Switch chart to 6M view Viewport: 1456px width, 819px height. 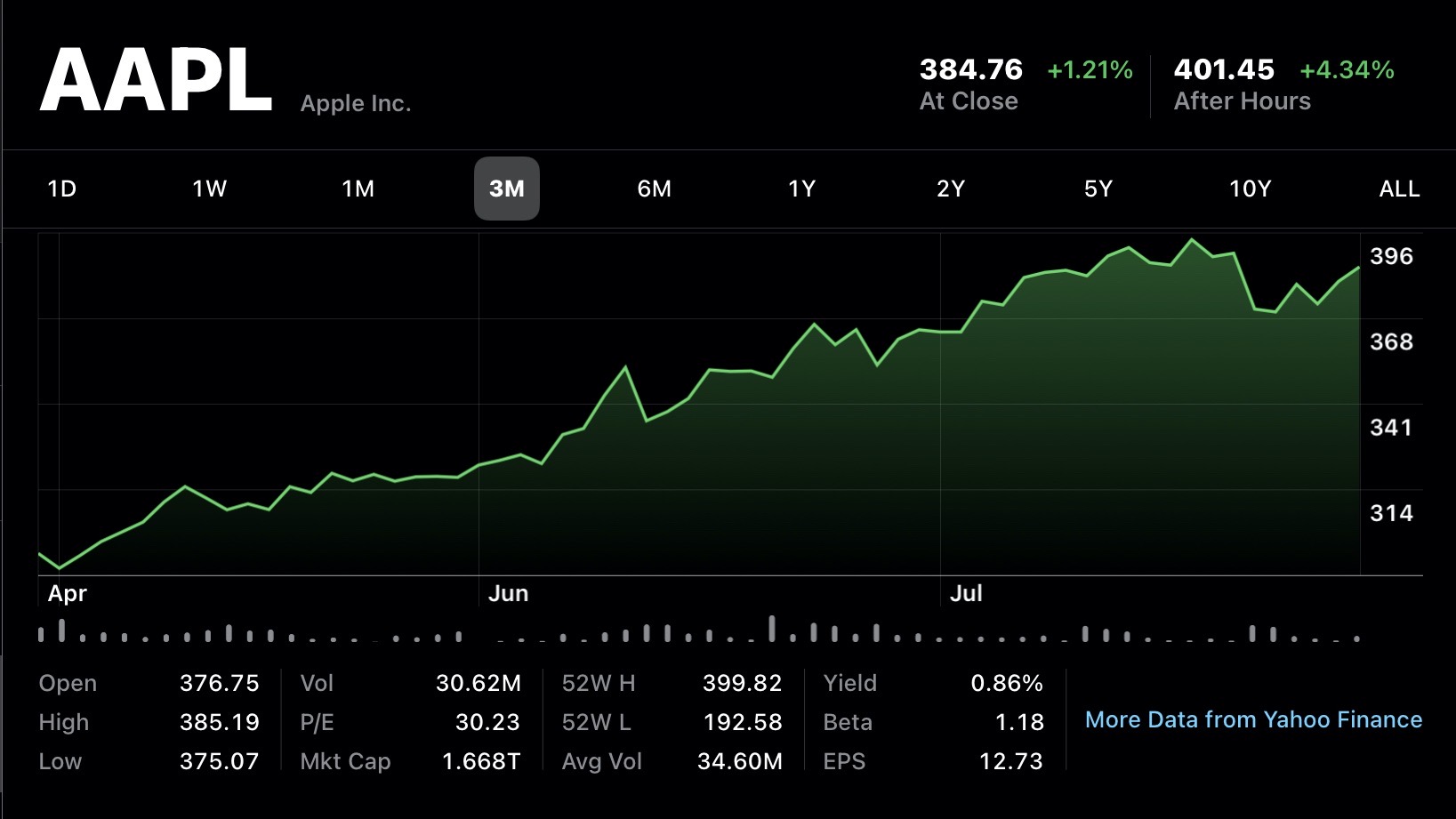(x=654, y=189)
